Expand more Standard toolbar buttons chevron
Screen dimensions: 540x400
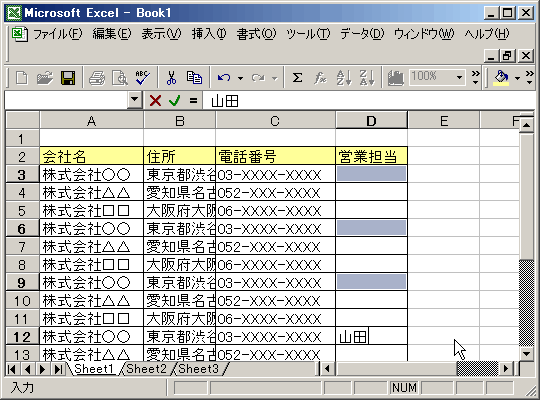(475, 78)
